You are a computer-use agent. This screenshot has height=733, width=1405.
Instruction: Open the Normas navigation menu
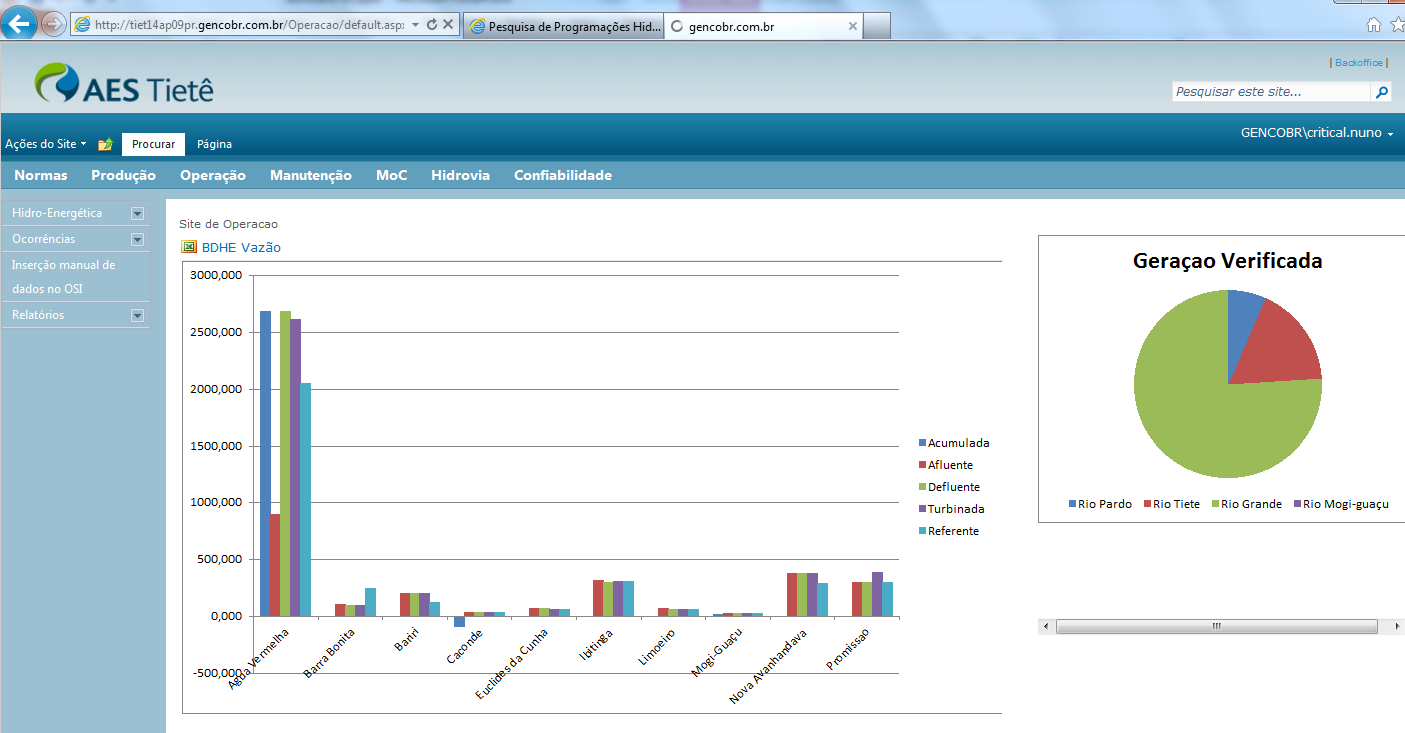[41, 175]
